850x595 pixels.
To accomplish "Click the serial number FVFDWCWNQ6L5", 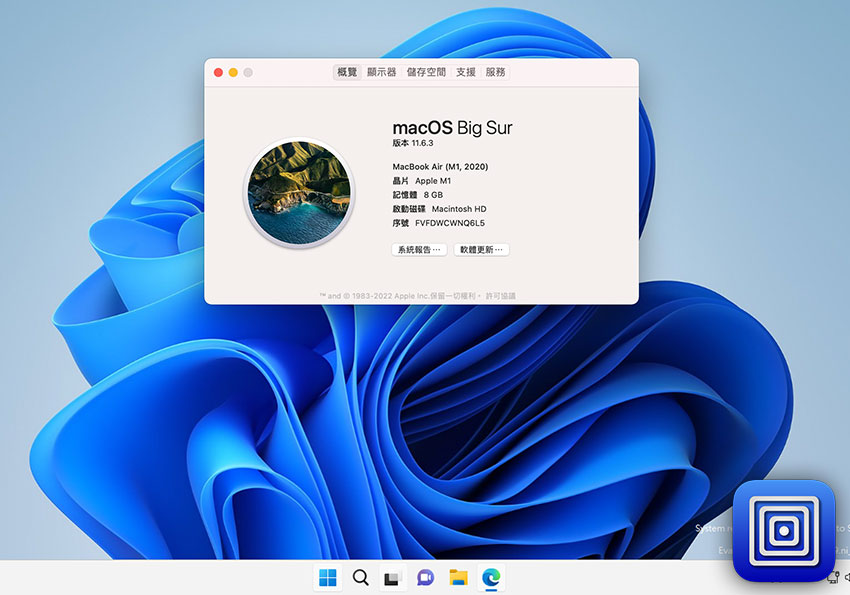I will (450, 223).
